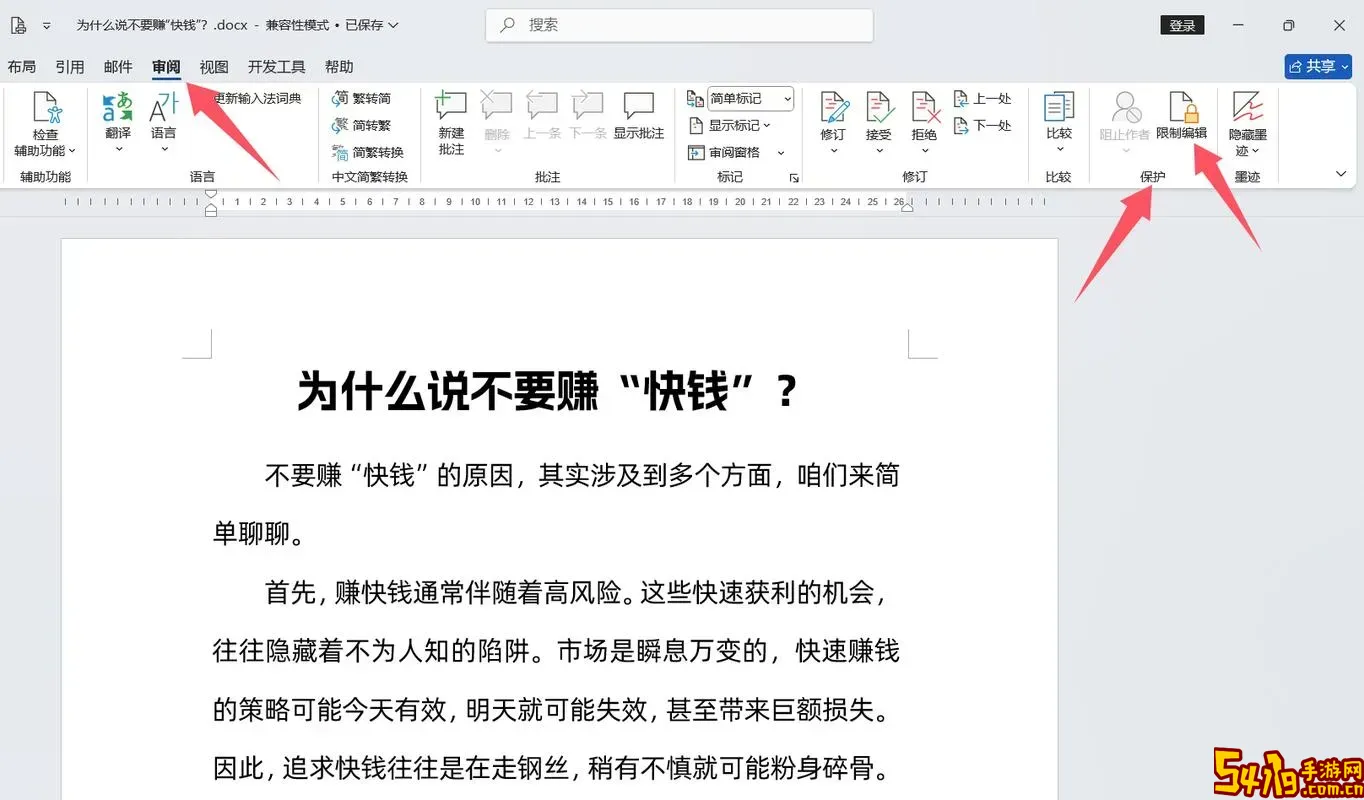The width and height of the screenshot is (1364, 800).
Task: Click Hide Ink (隐藏墨迹) icon
Action: click(1247, 108)
